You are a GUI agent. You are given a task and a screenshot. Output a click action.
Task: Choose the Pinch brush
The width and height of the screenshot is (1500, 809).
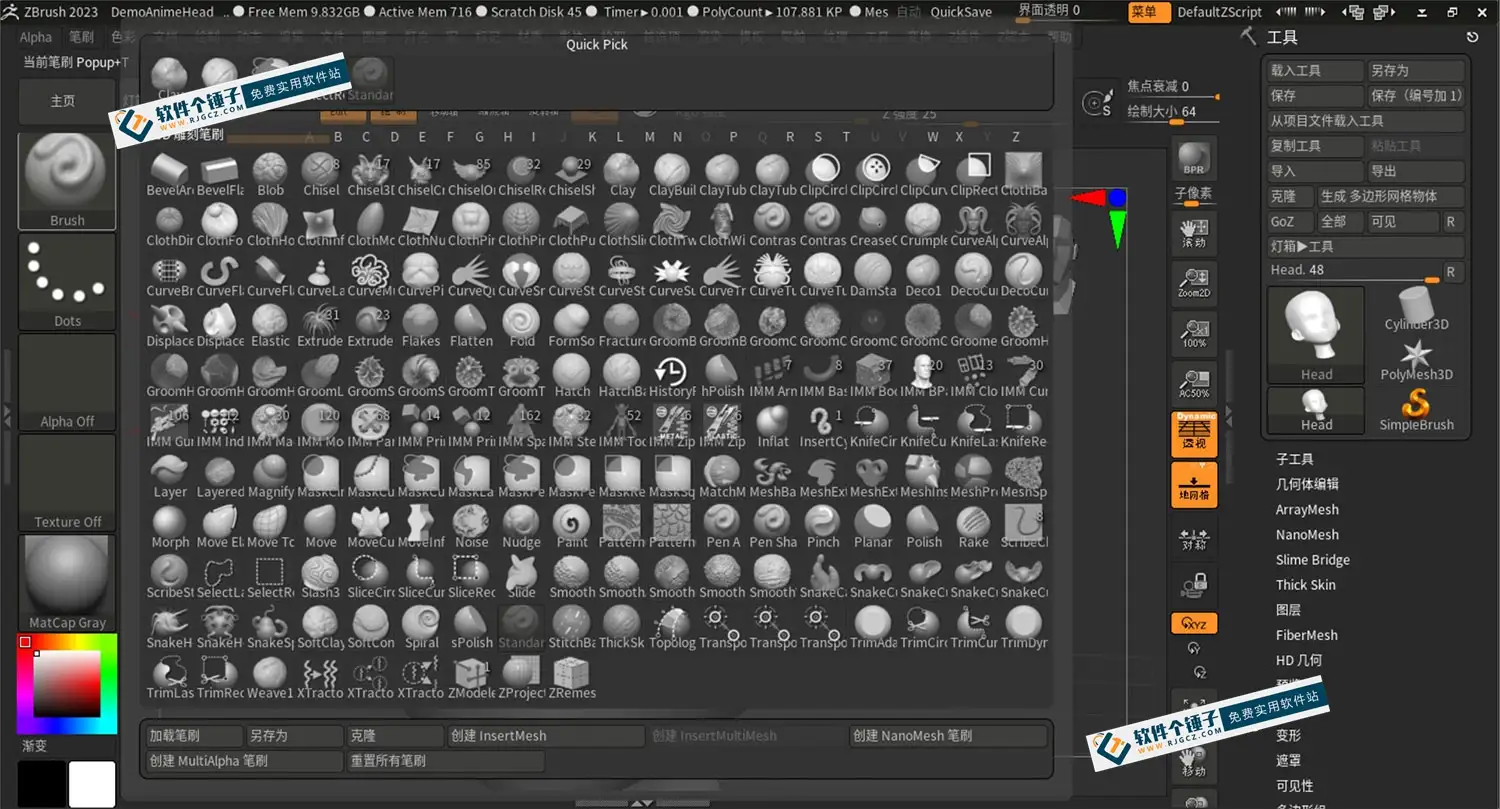(823, 527)
